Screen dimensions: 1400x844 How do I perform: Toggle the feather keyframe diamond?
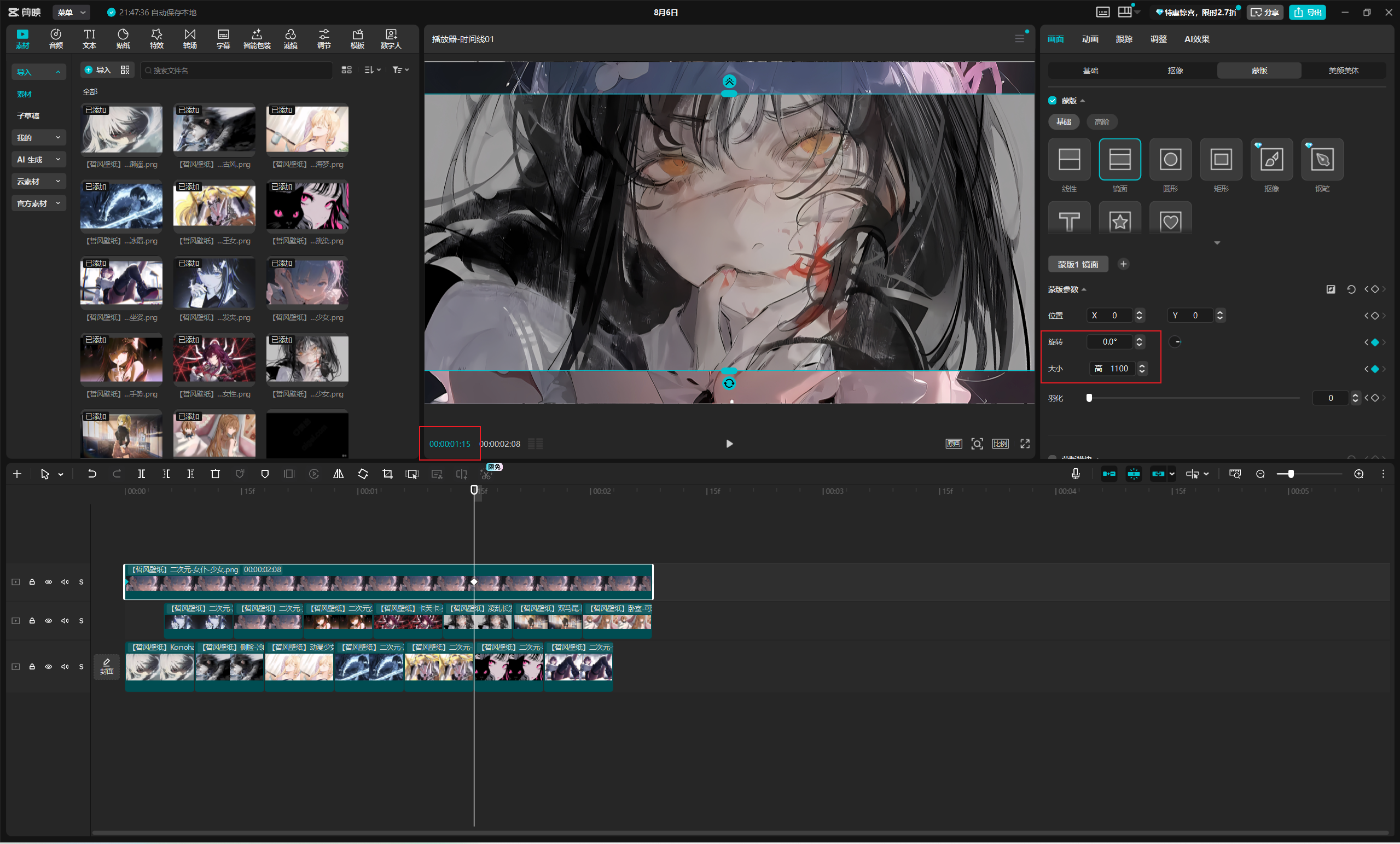tap(1374, 398)
